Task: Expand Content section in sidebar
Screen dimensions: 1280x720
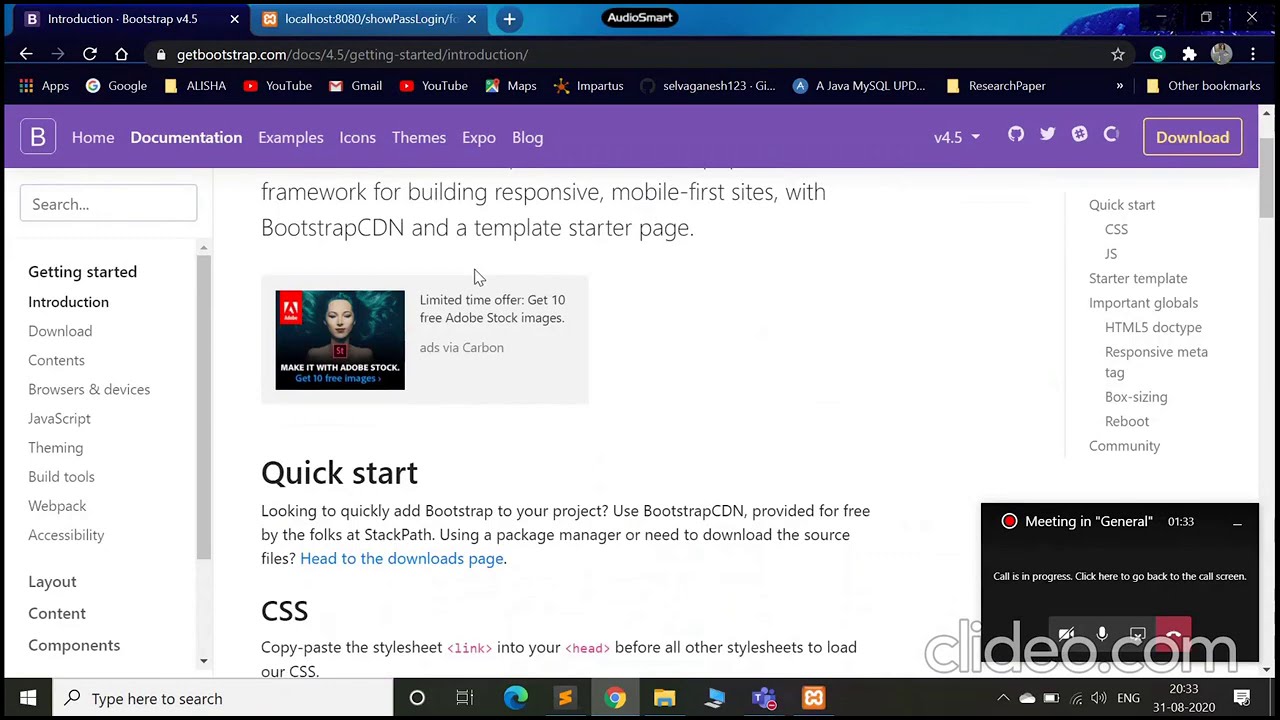Action: coord(57,613)
